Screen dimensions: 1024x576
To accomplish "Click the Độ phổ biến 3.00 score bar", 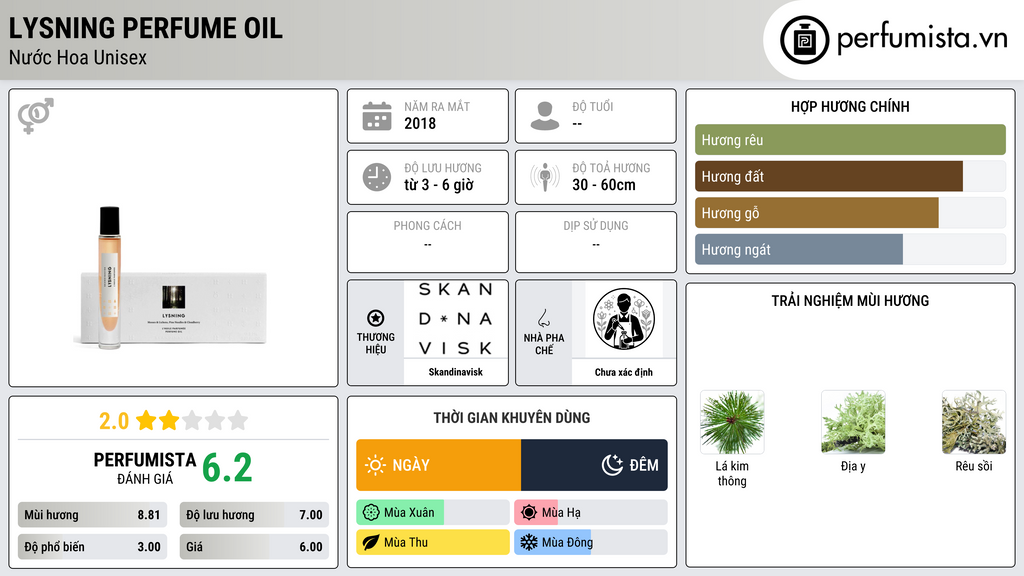I will point(92,547).
